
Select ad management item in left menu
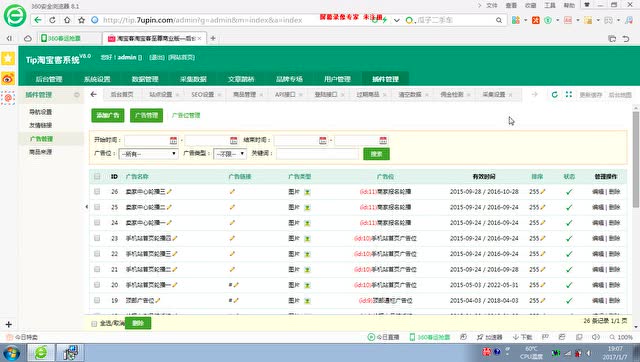(x=41, y=139)
